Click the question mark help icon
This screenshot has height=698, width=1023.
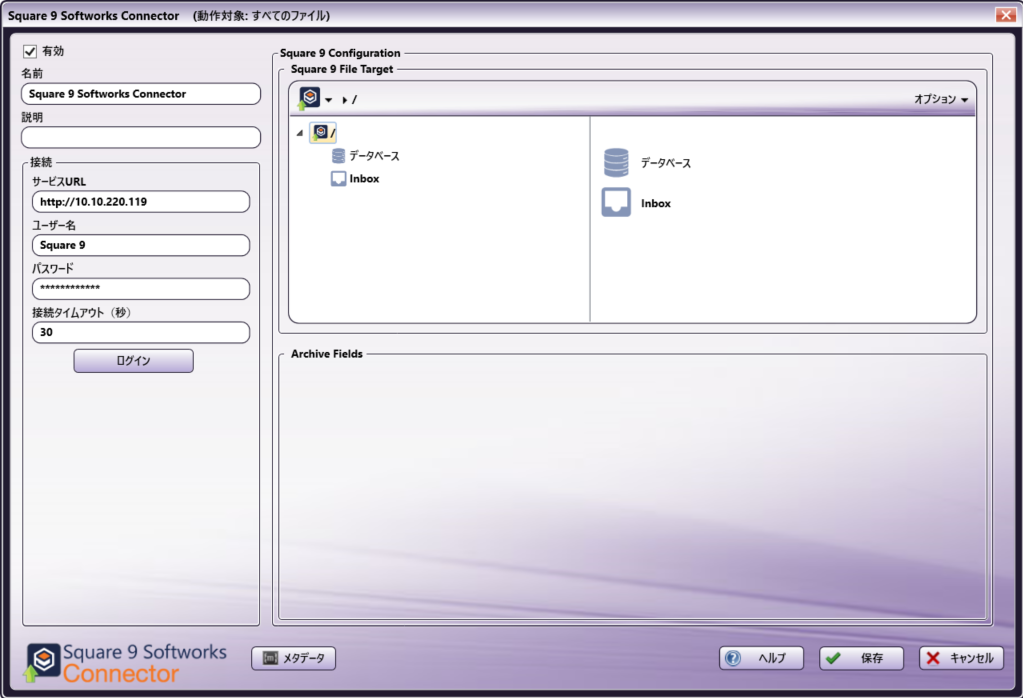[x=733, y=658]
